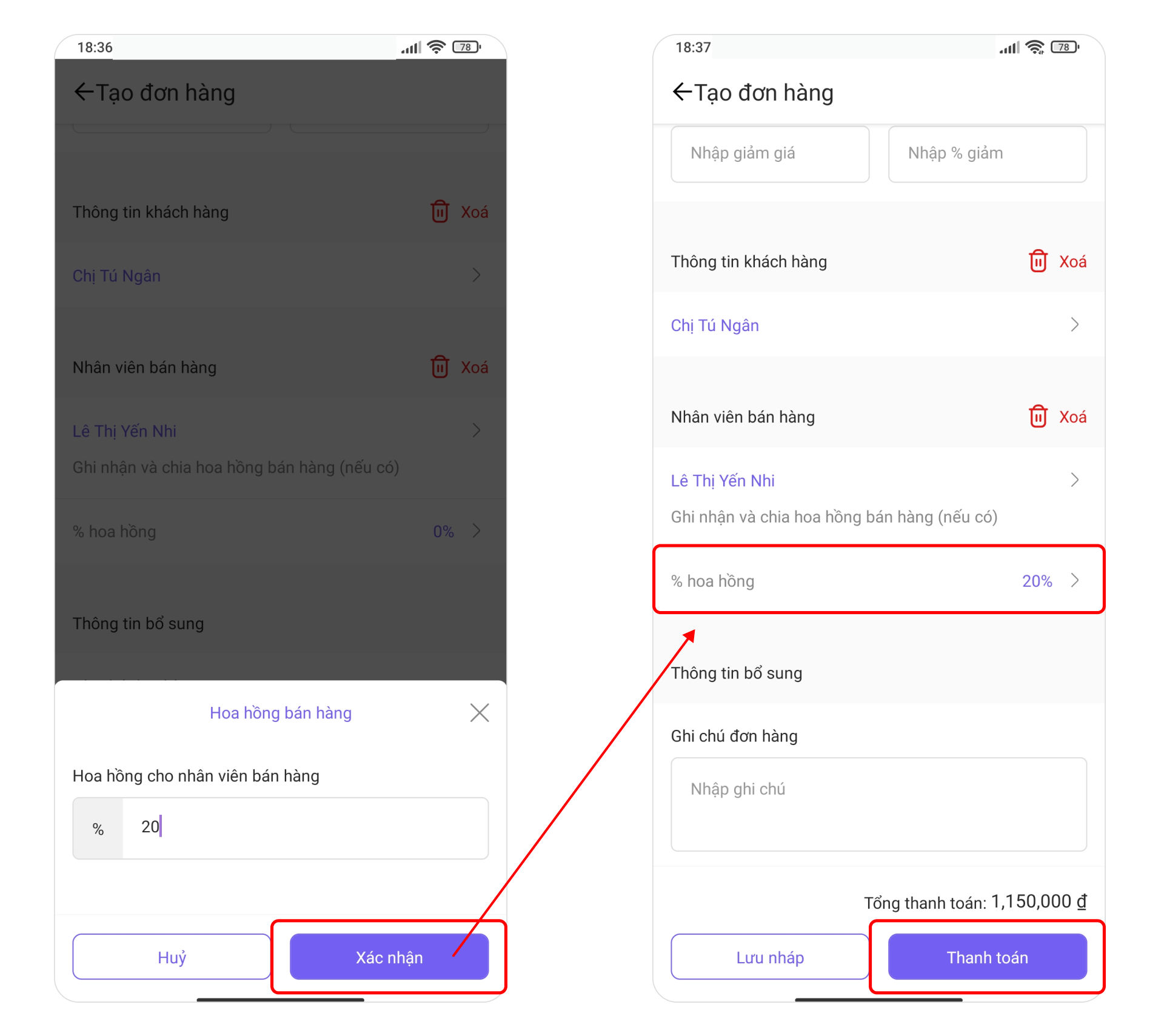Confirm commission with Xác nhận button
1164x1036 pixels.
(389, 957)
